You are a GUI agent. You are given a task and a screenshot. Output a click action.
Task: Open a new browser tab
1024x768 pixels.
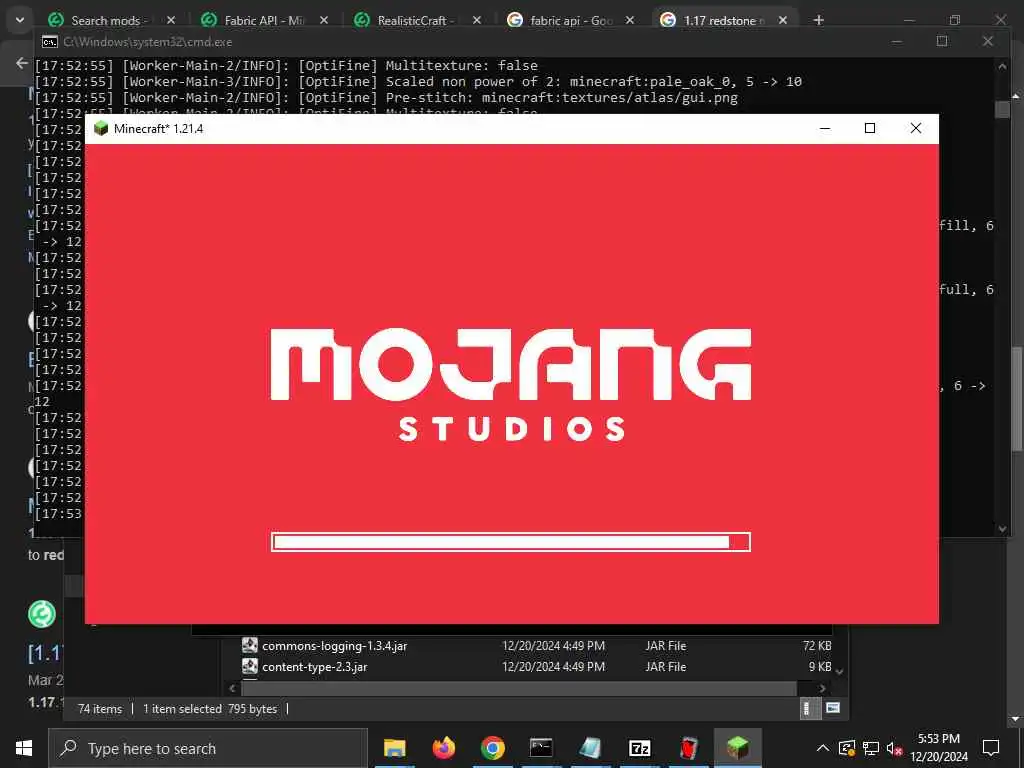point(819,20)
